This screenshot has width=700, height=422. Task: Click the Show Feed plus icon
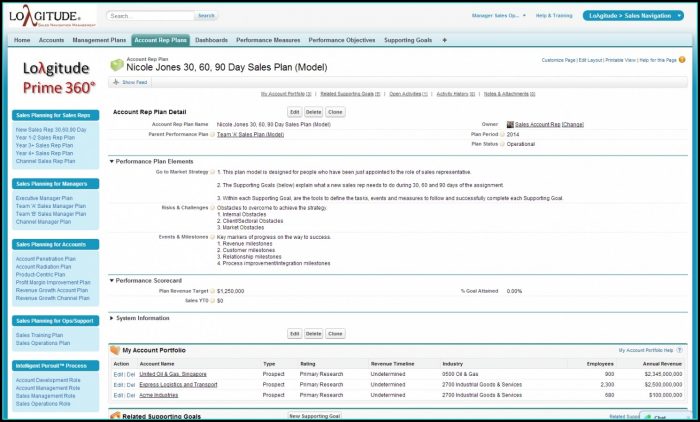coord(116,82)
